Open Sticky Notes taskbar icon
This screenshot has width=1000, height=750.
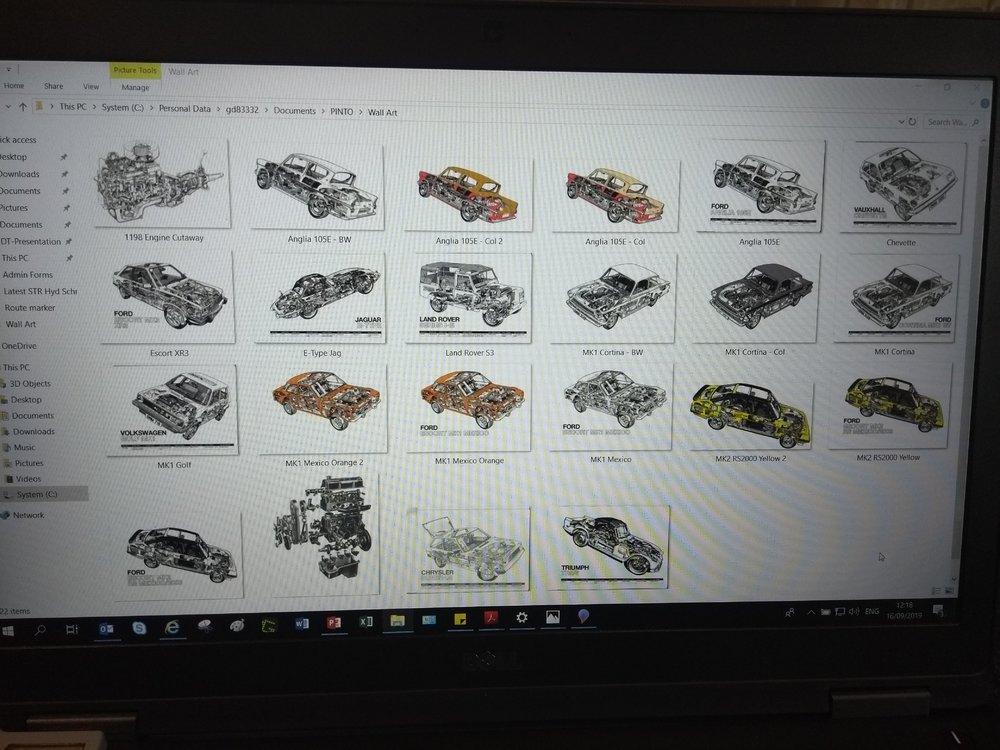(460, 619)
